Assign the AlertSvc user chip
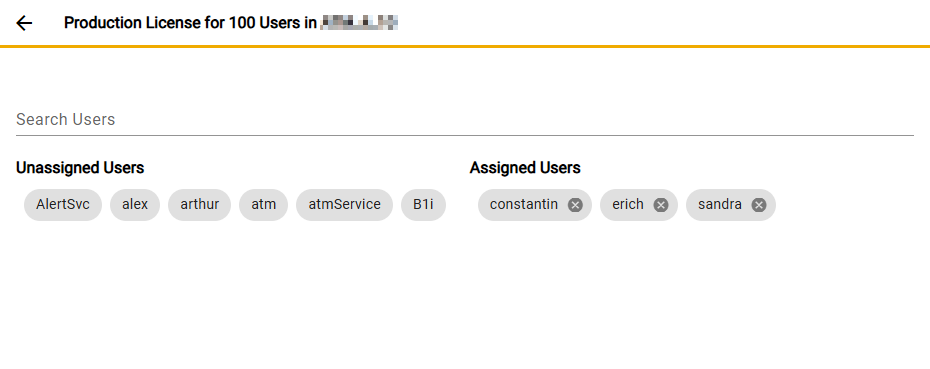Image resolution: width=930 pixels, height=369 pixels. (x=63, y=205)
